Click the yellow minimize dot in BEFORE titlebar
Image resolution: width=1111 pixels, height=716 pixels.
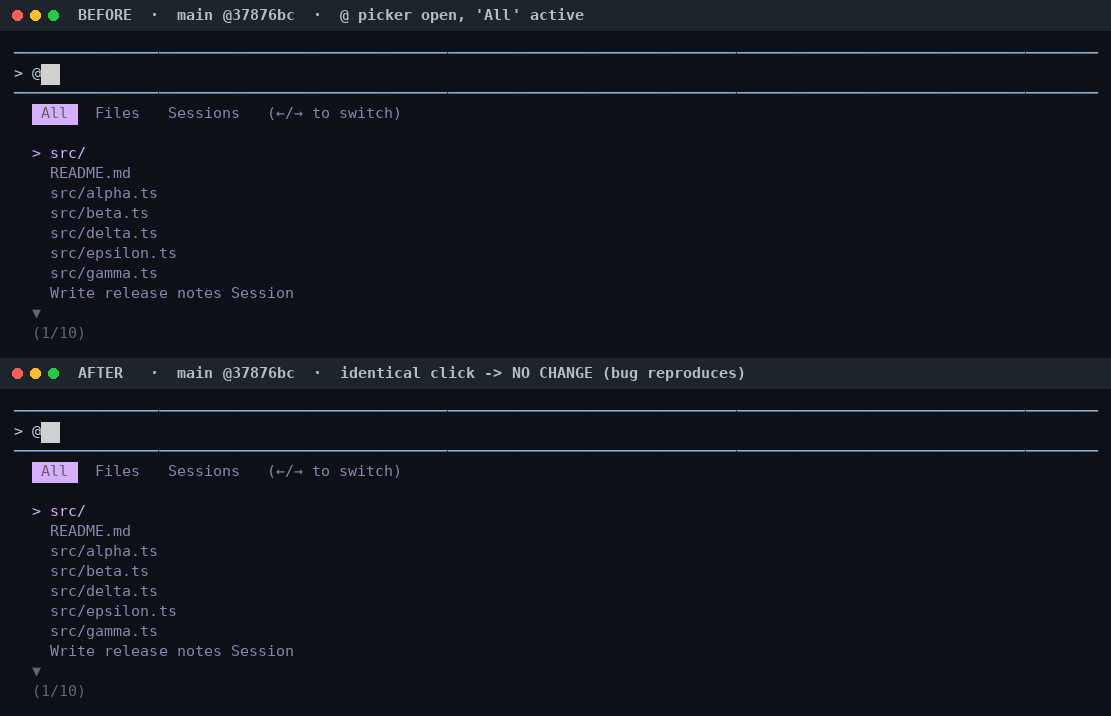tap(35, 16)
